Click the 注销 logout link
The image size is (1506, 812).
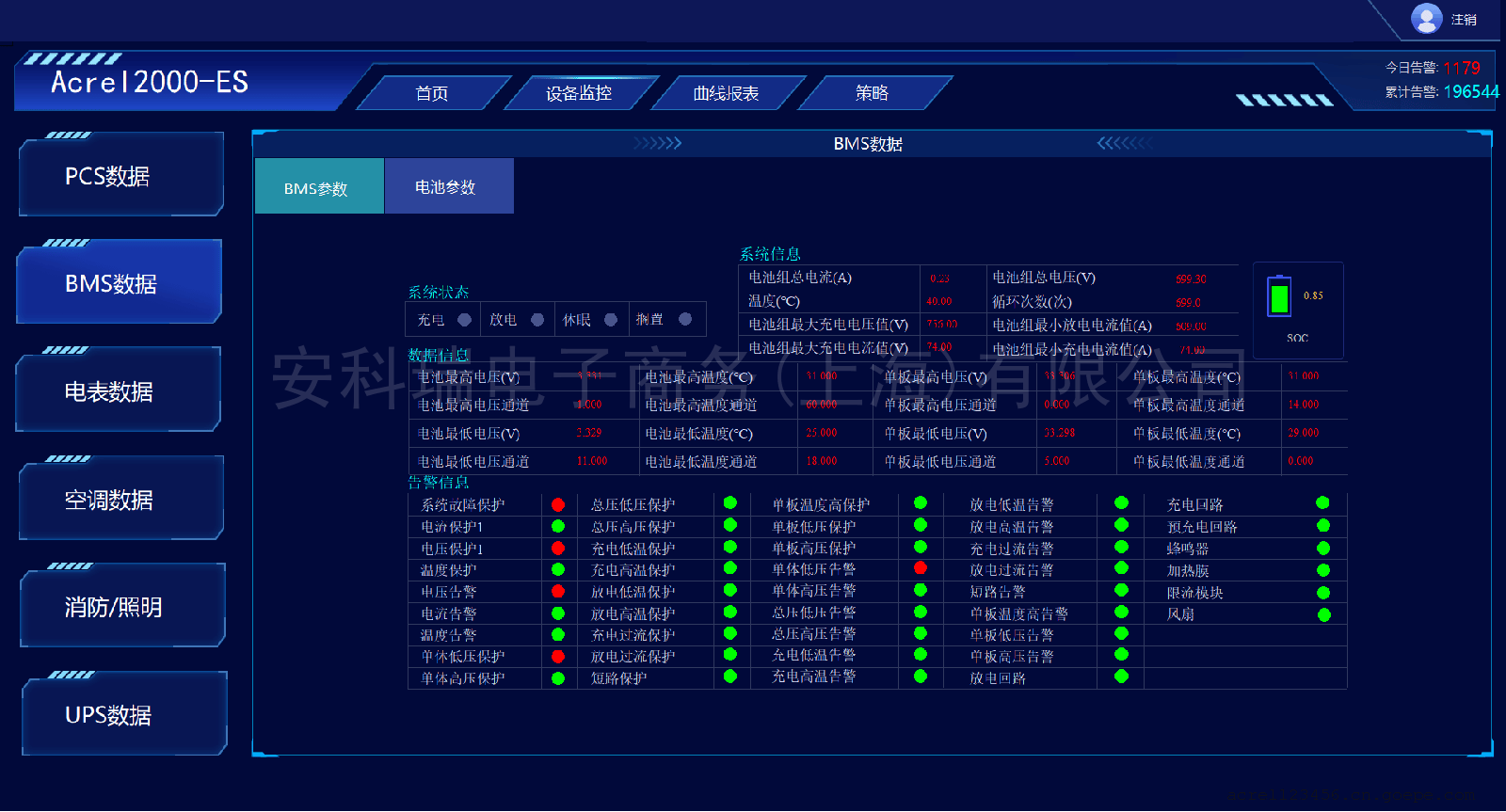[x=1464, y=19]
